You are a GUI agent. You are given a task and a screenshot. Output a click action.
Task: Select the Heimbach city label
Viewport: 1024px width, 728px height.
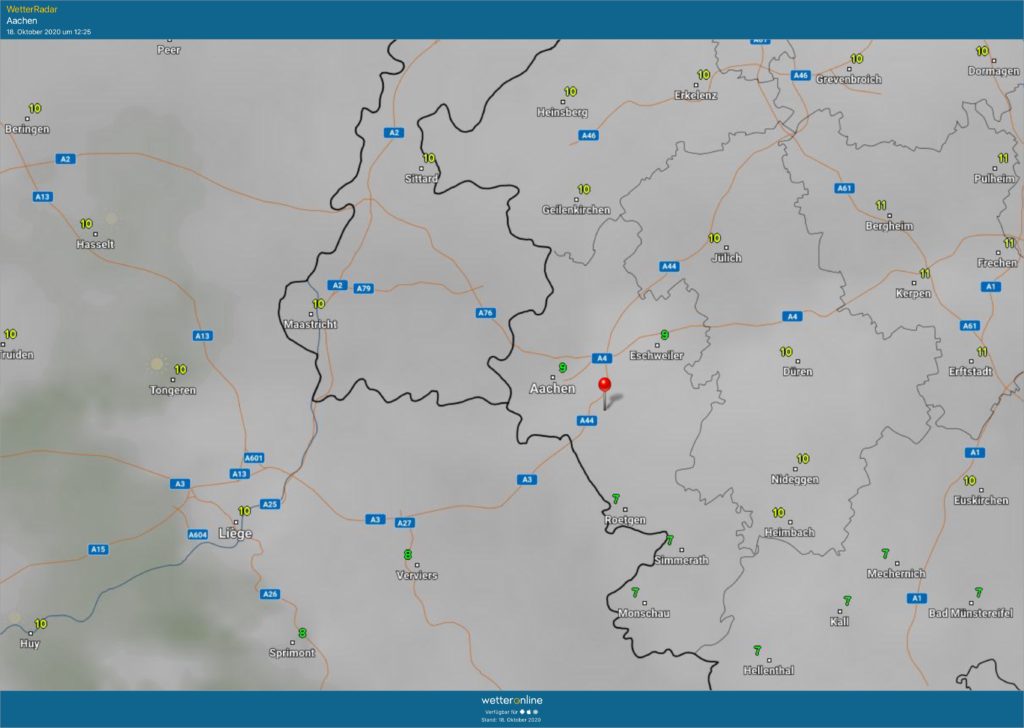pos(790,533)
